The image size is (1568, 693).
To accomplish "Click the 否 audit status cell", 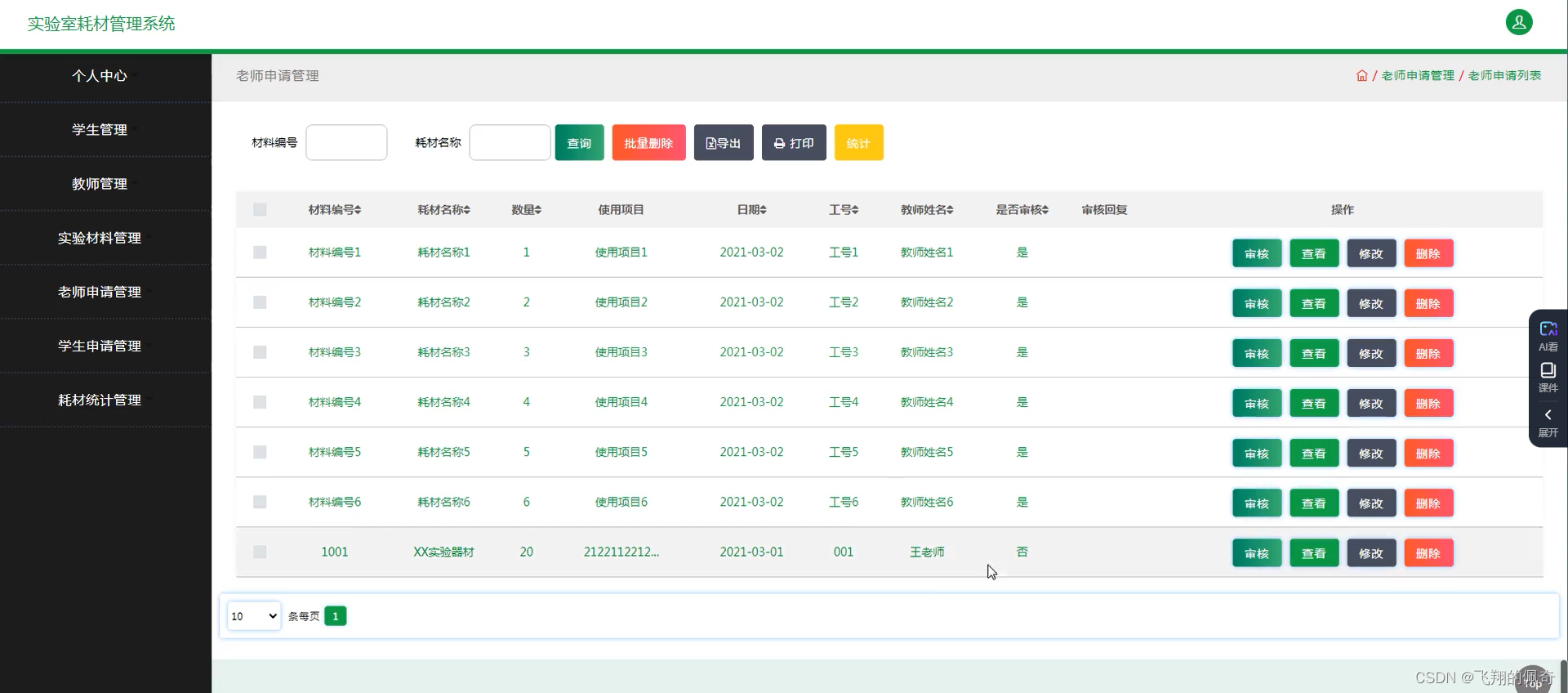I will click(1022, 552).
